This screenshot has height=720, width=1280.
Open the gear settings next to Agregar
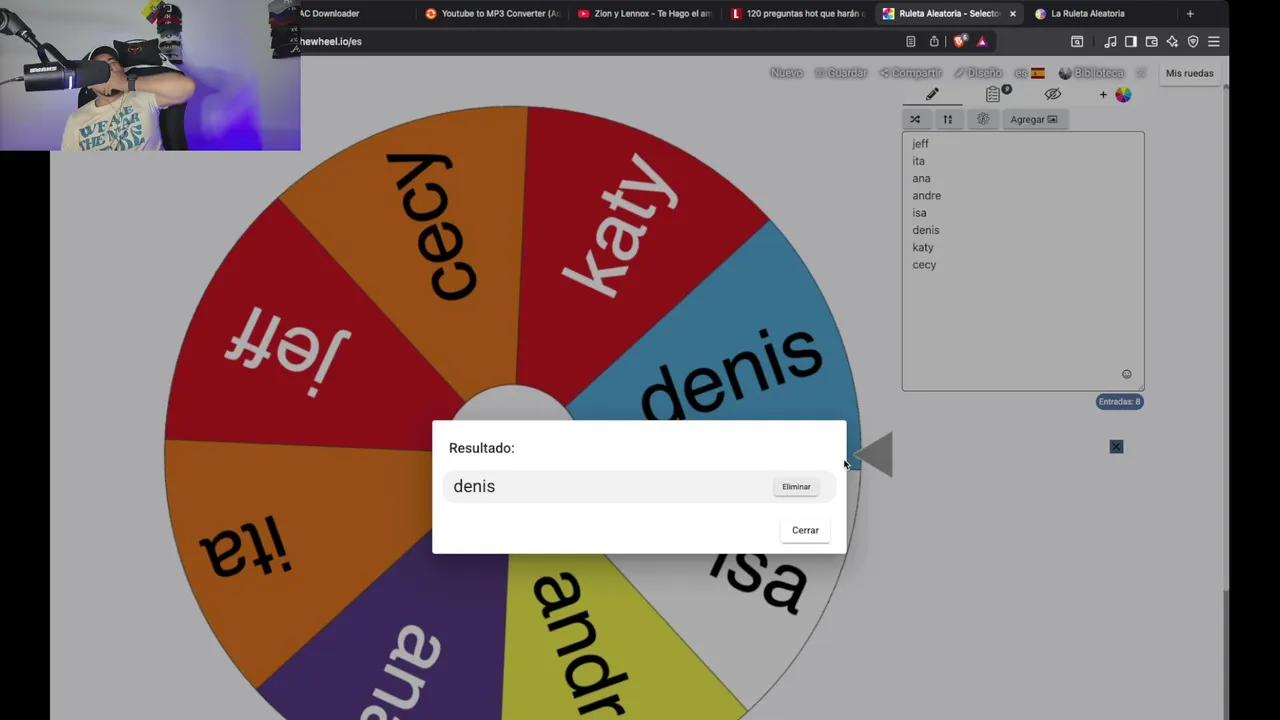pos(983,119)
